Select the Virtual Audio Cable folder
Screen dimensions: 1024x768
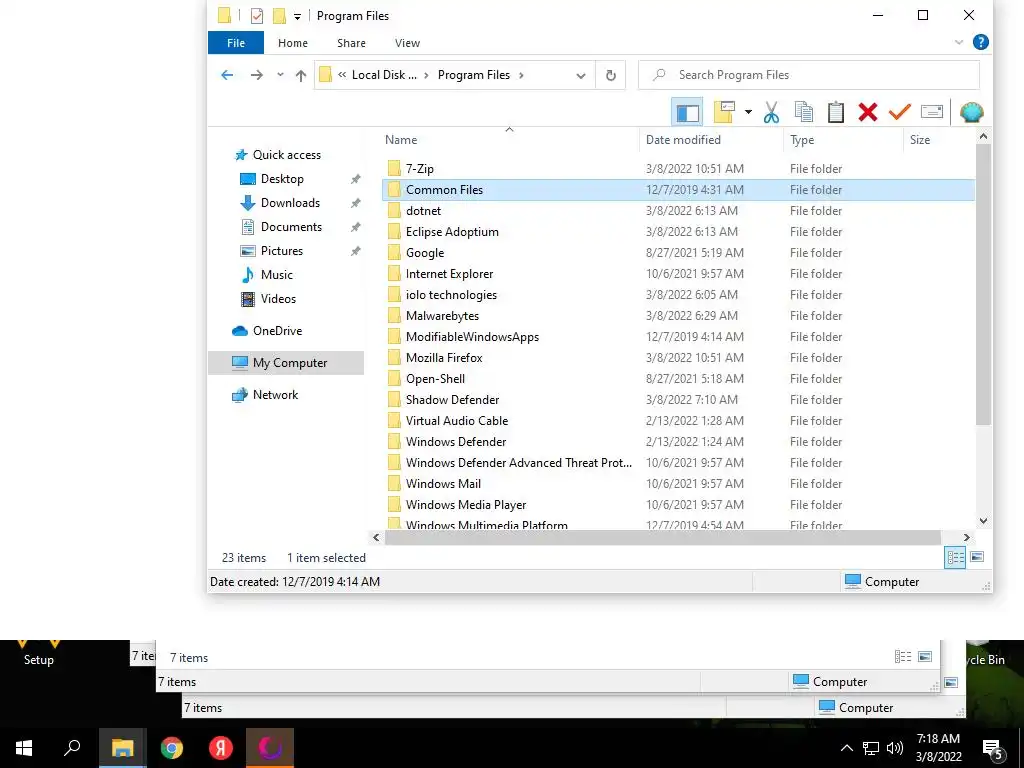click(678, 421)
